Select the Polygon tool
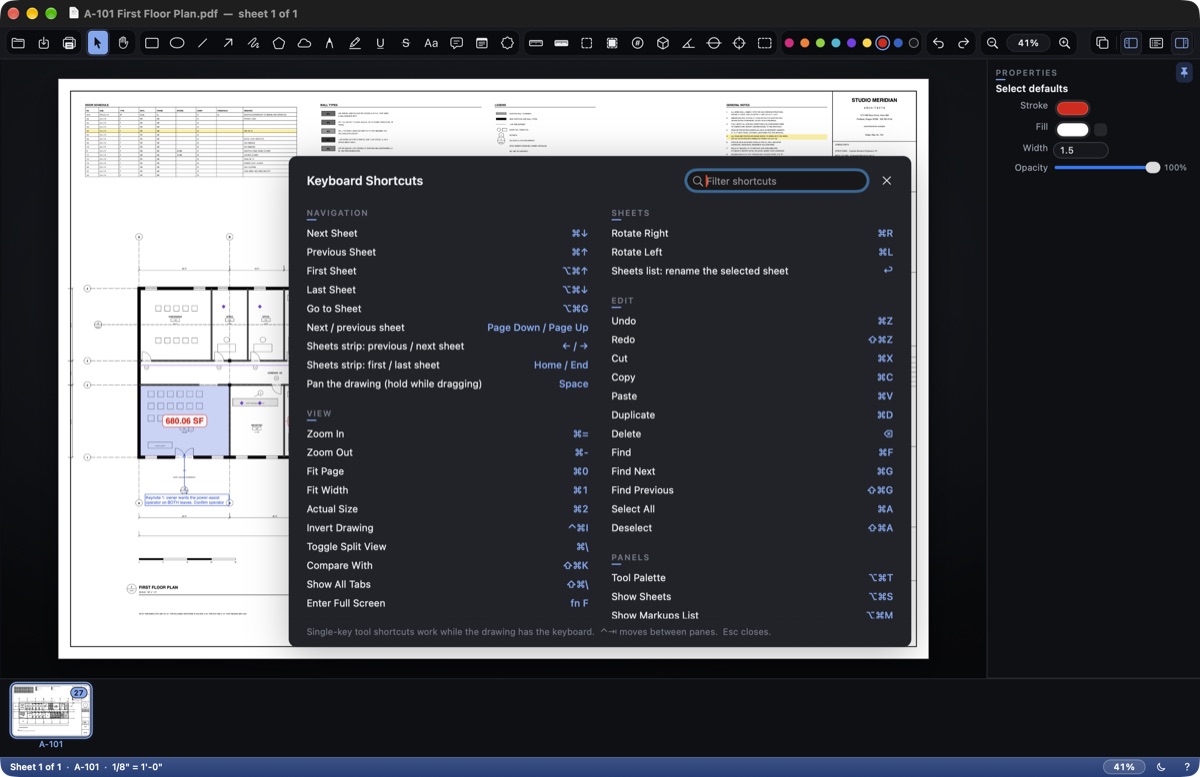The image size is (1200, 777). click(279, 43)
